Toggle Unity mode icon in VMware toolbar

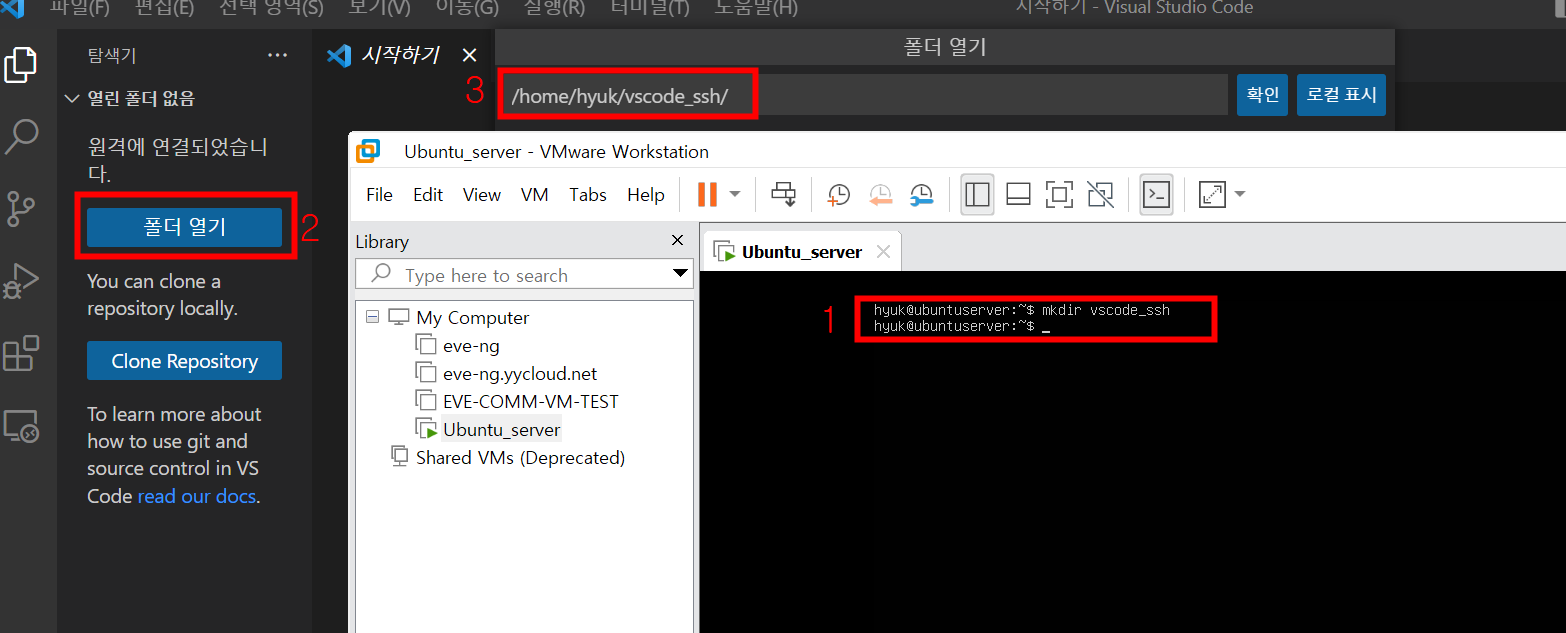click(1100, 194)
